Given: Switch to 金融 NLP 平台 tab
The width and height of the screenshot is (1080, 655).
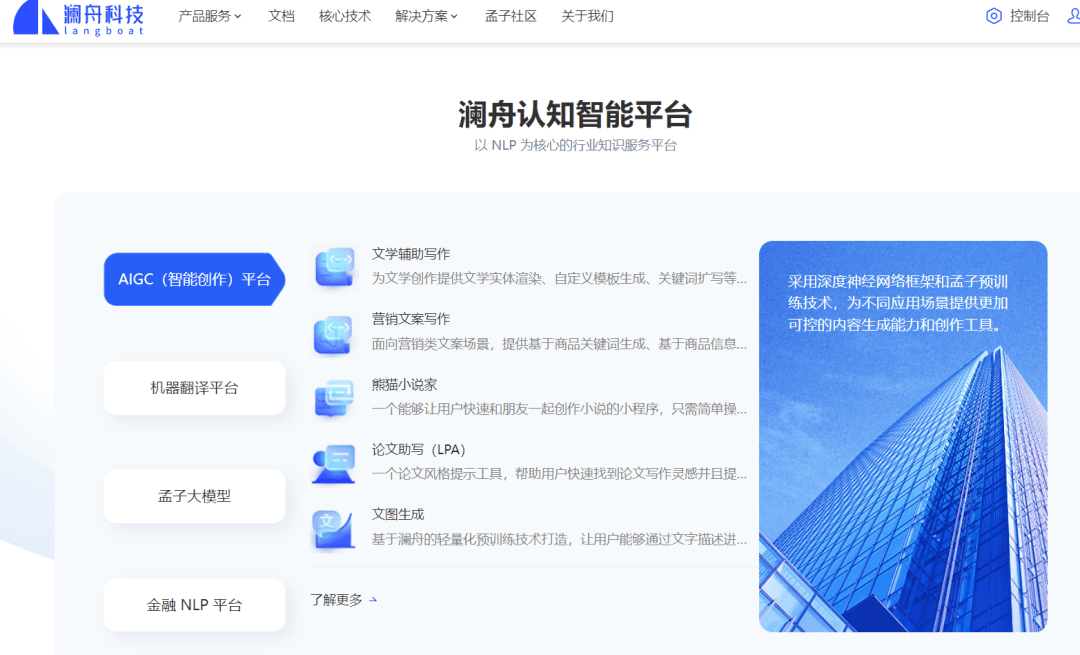Looking at the screenshot, I should coord(194,605).
